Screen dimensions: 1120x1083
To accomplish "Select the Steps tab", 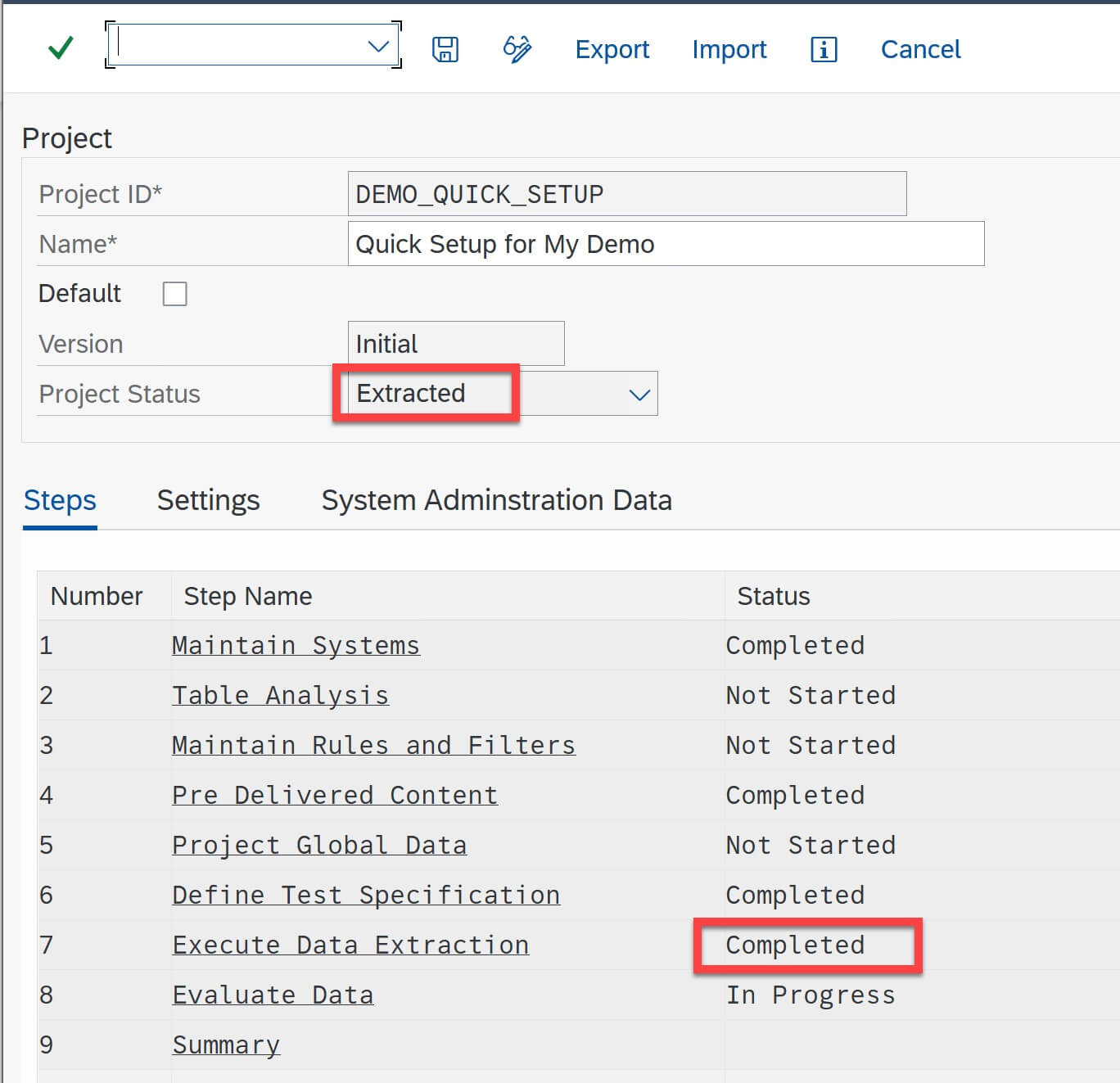I will 59,499.
